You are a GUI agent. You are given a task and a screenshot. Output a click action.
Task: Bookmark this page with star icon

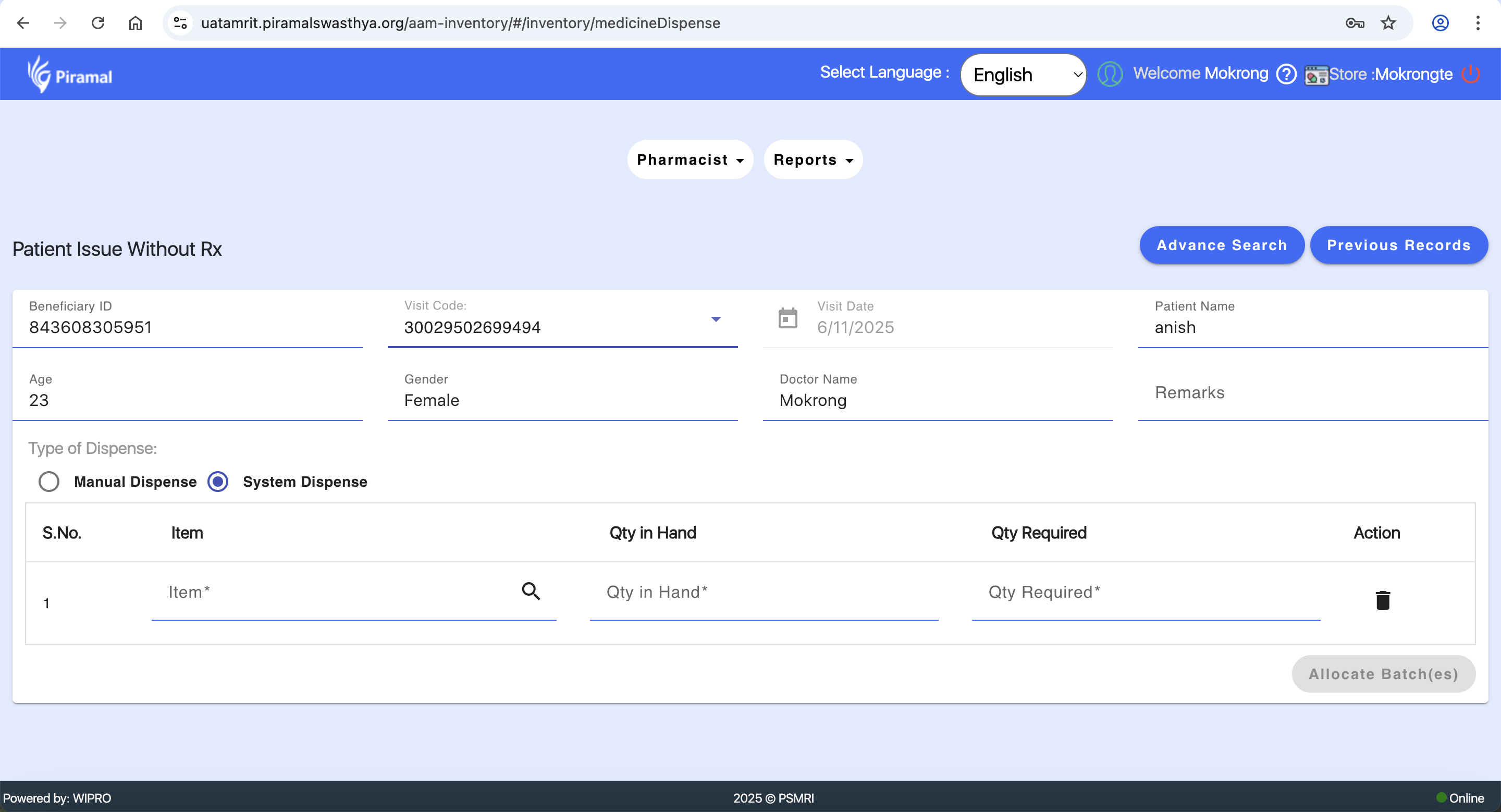tap(1388, 23)
